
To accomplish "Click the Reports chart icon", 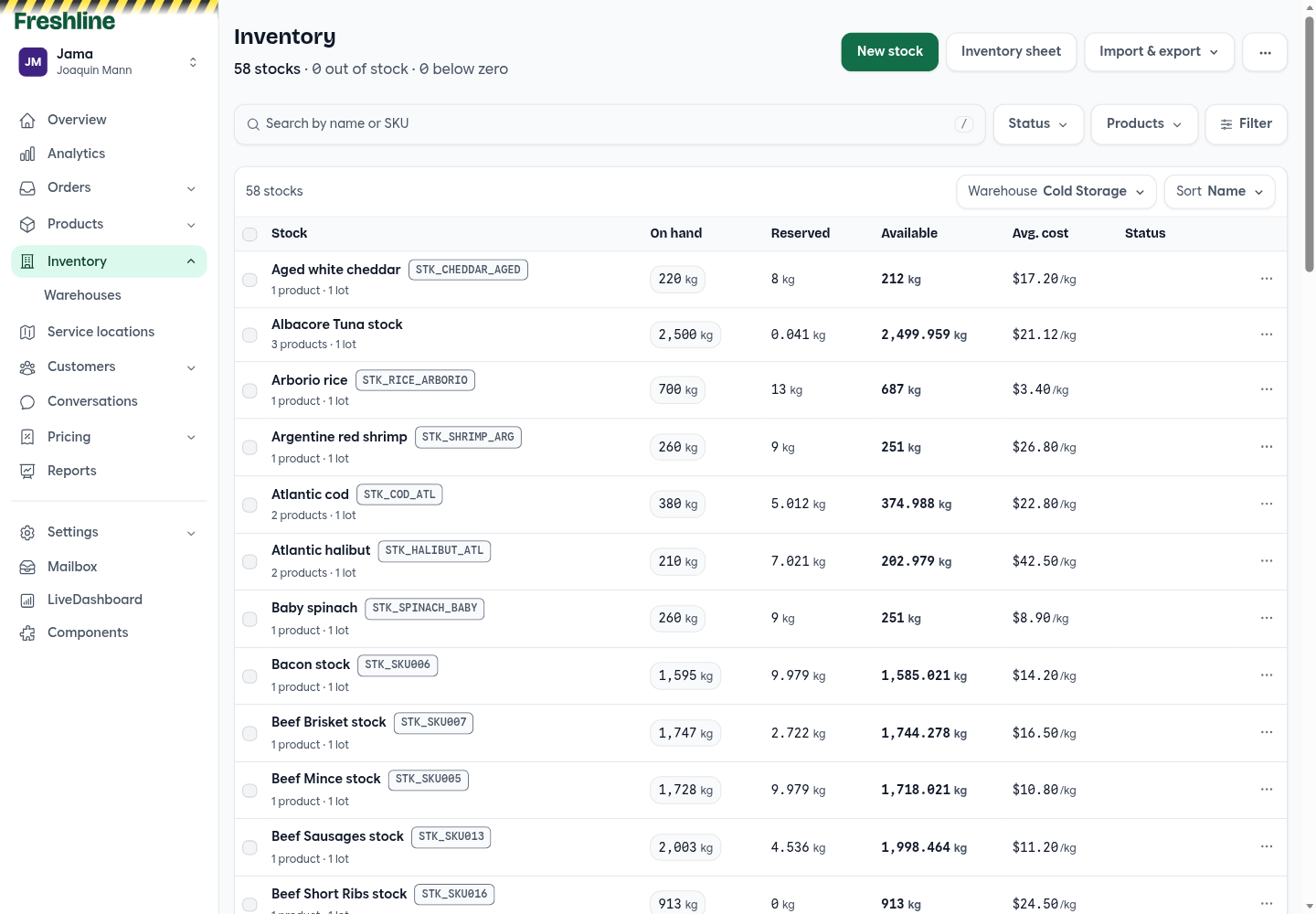I will pos(27,471).
